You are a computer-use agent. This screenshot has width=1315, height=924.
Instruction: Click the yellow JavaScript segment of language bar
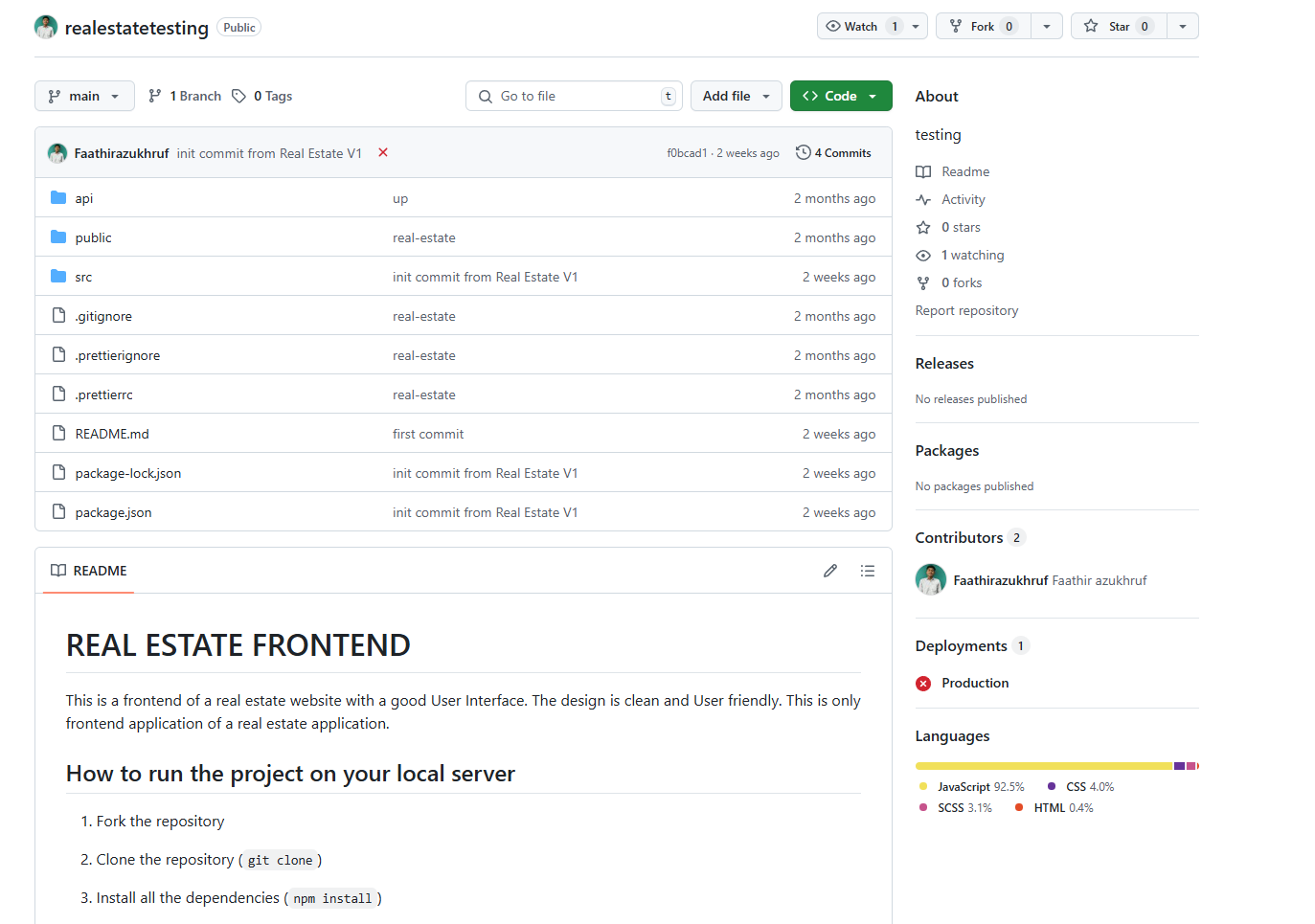[x=1044, y=766]
